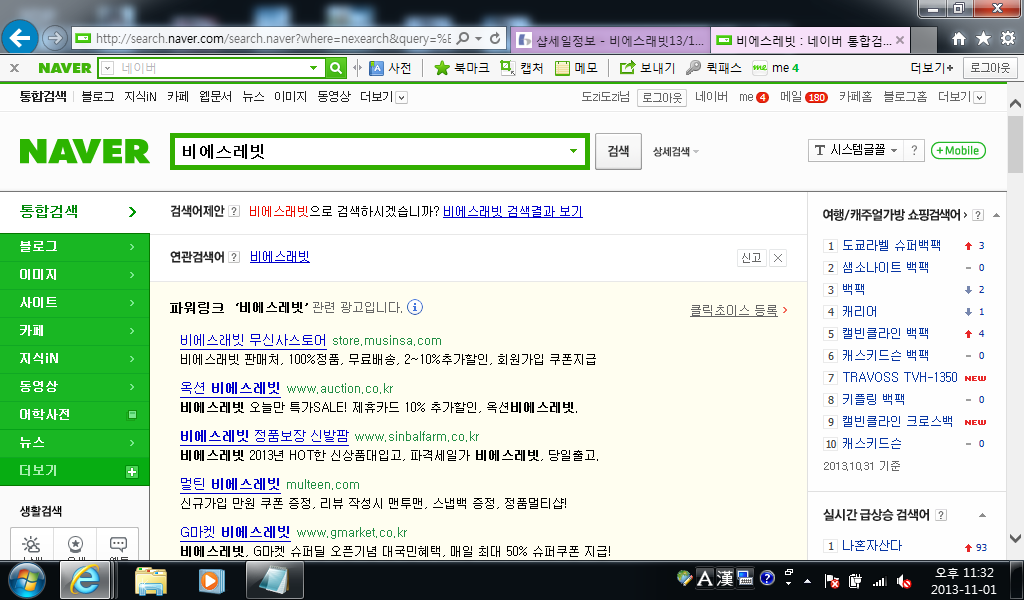
Task: Click the muted volume icon in the tray
Action: (x=904, y=580)
